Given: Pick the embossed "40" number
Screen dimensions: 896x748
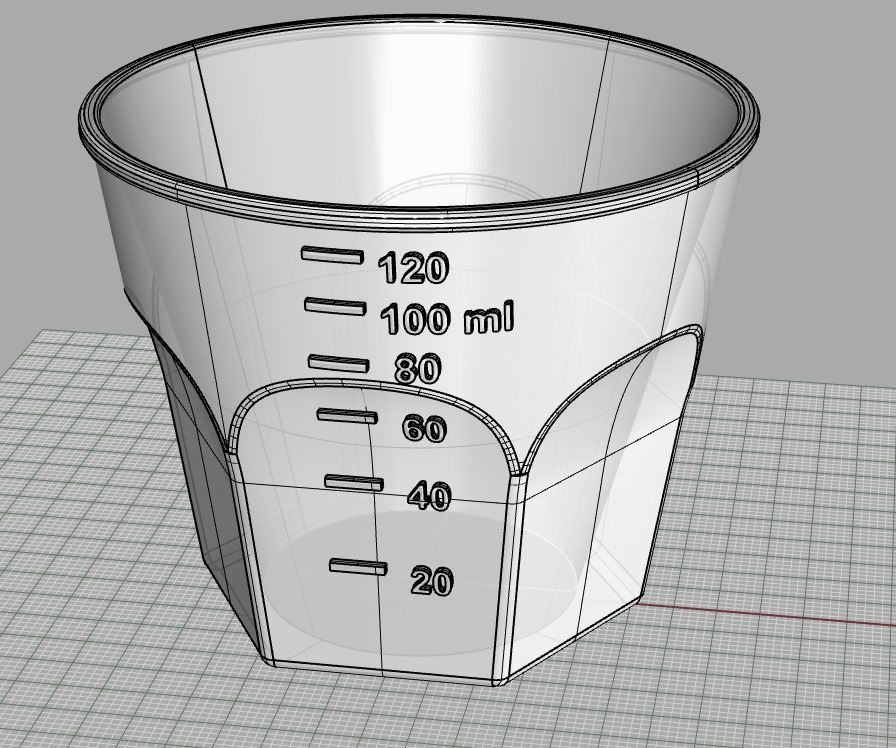Looking at the screenshot, I should coord(429,495).
